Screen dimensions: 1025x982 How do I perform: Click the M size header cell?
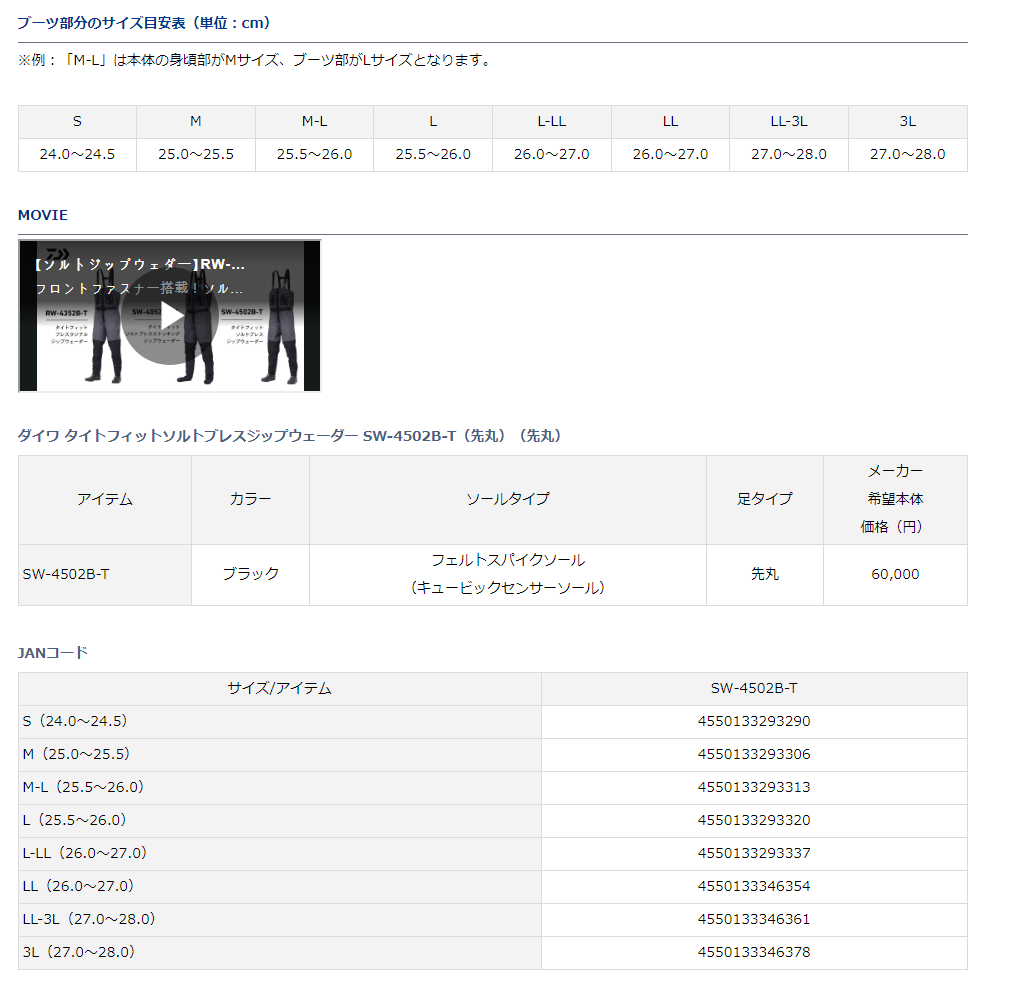195,122
